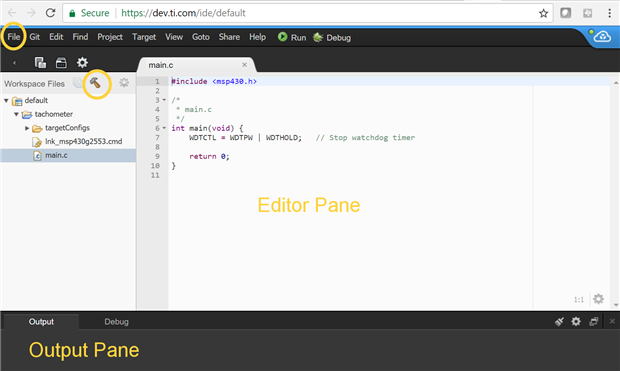
Task: Click the Secure padlock indicator
Action: 89,13
